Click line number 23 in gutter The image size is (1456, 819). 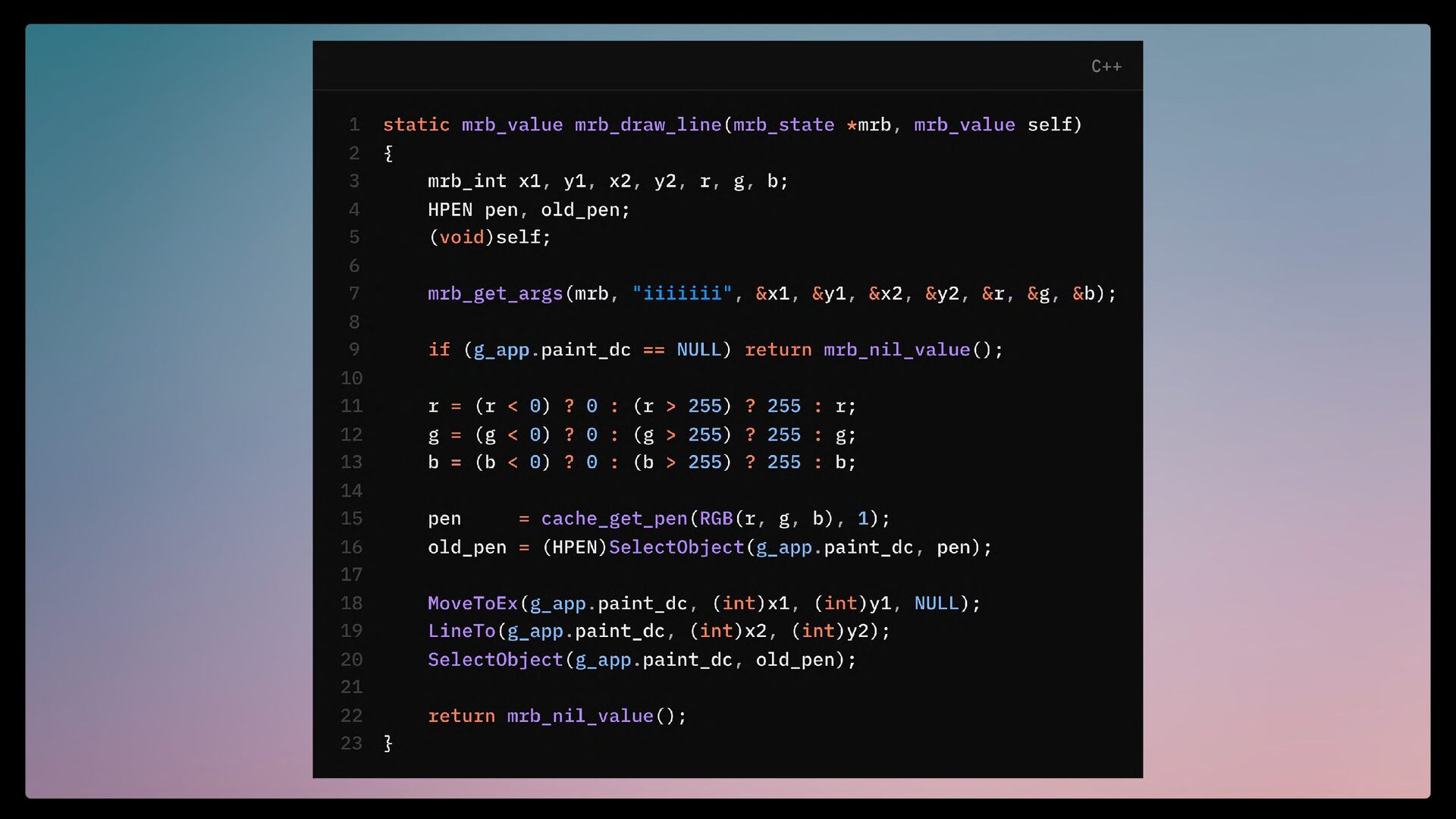[x=351, y=743]
